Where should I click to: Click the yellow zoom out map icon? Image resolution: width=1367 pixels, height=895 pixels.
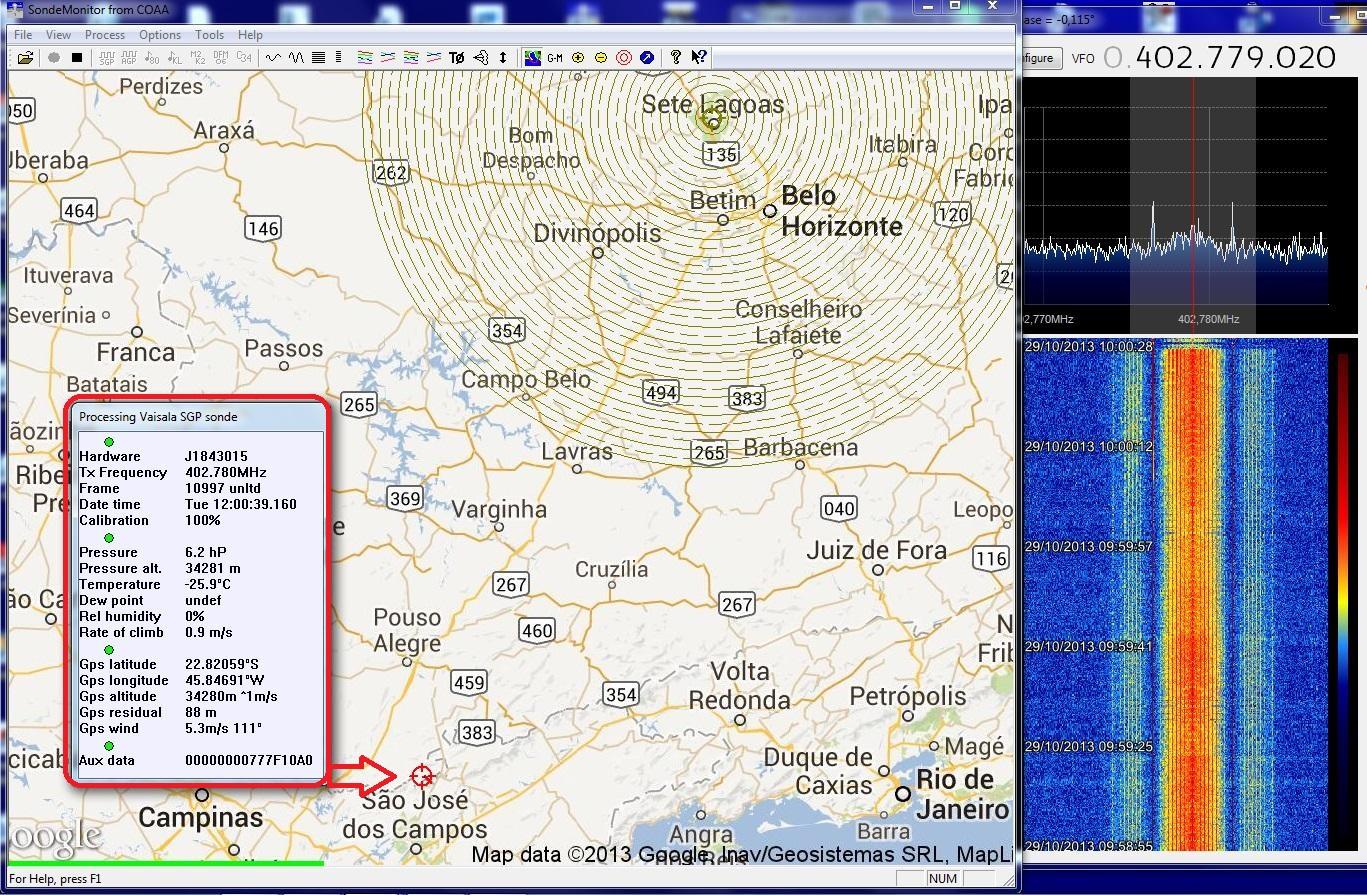click(601, 58)
